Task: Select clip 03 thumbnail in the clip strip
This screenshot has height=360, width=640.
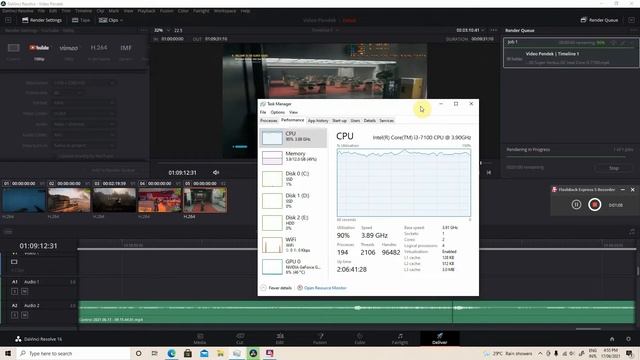Action: pos(114,200)
